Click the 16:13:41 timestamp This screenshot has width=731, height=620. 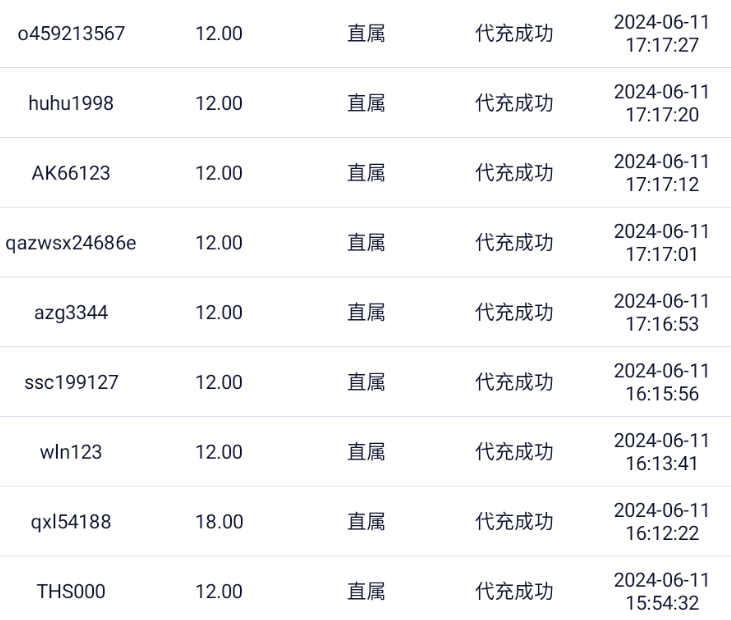661,453
